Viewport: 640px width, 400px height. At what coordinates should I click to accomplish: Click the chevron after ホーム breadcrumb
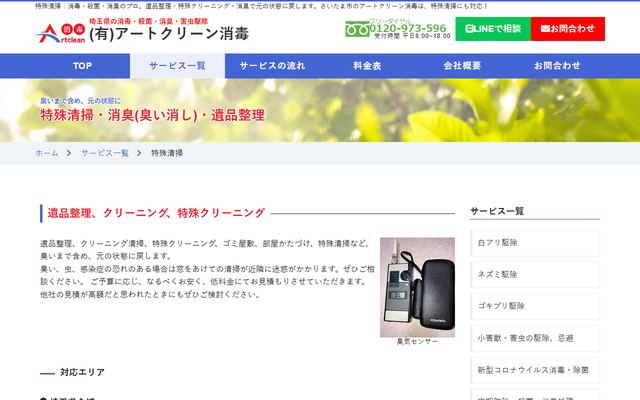pyautogui.click(x=69, y=153)
